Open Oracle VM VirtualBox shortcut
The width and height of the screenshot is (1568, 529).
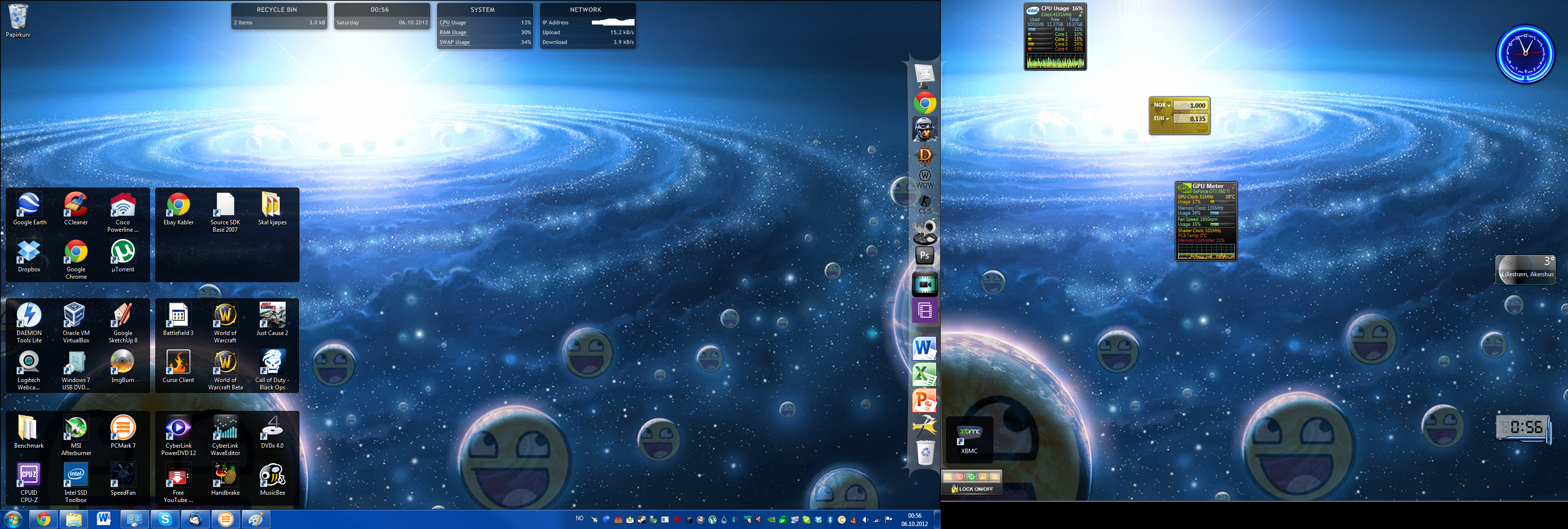pos(76,323)
